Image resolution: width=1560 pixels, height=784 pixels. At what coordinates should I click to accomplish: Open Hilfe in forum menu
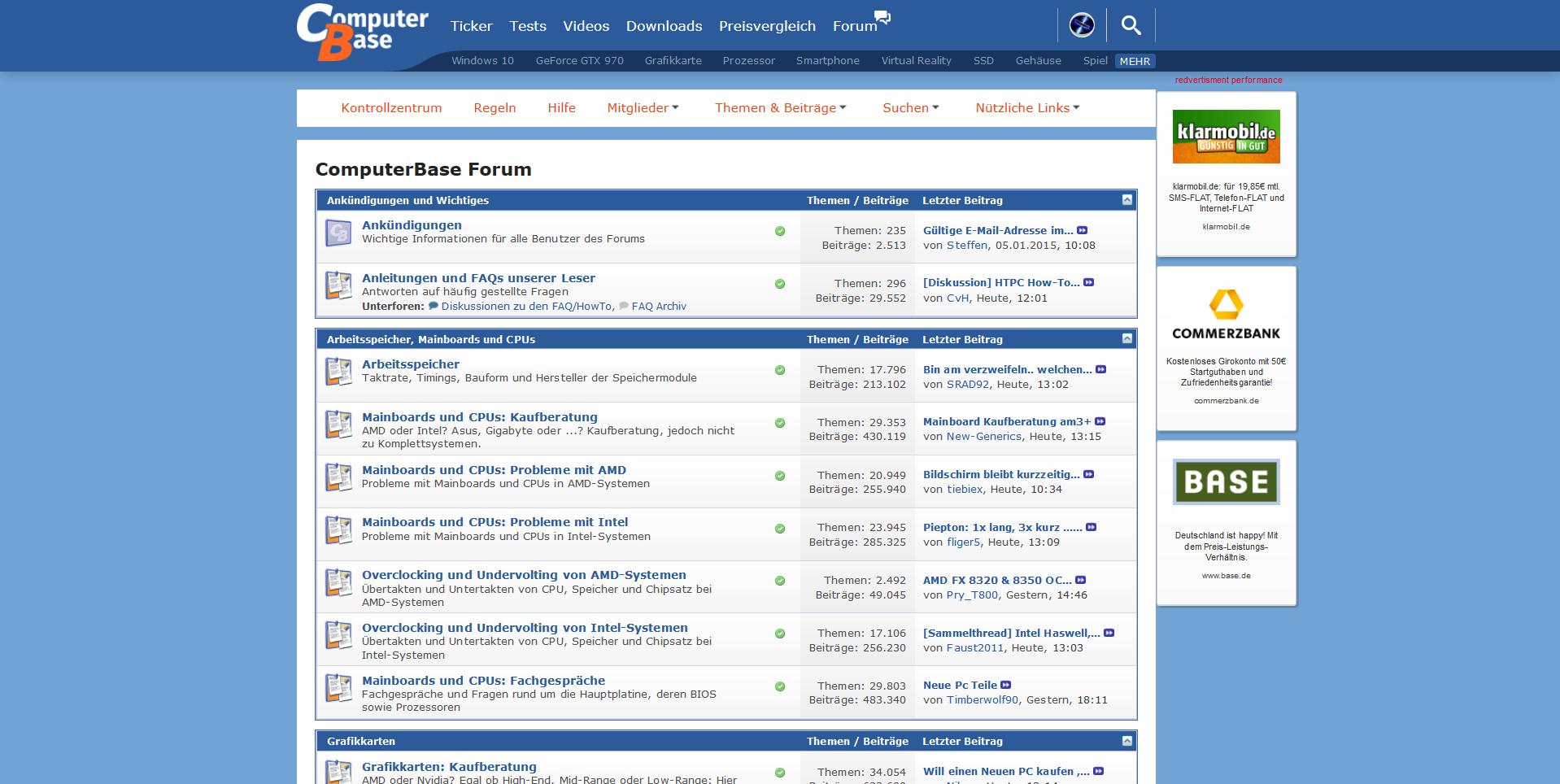pos(561,108)
